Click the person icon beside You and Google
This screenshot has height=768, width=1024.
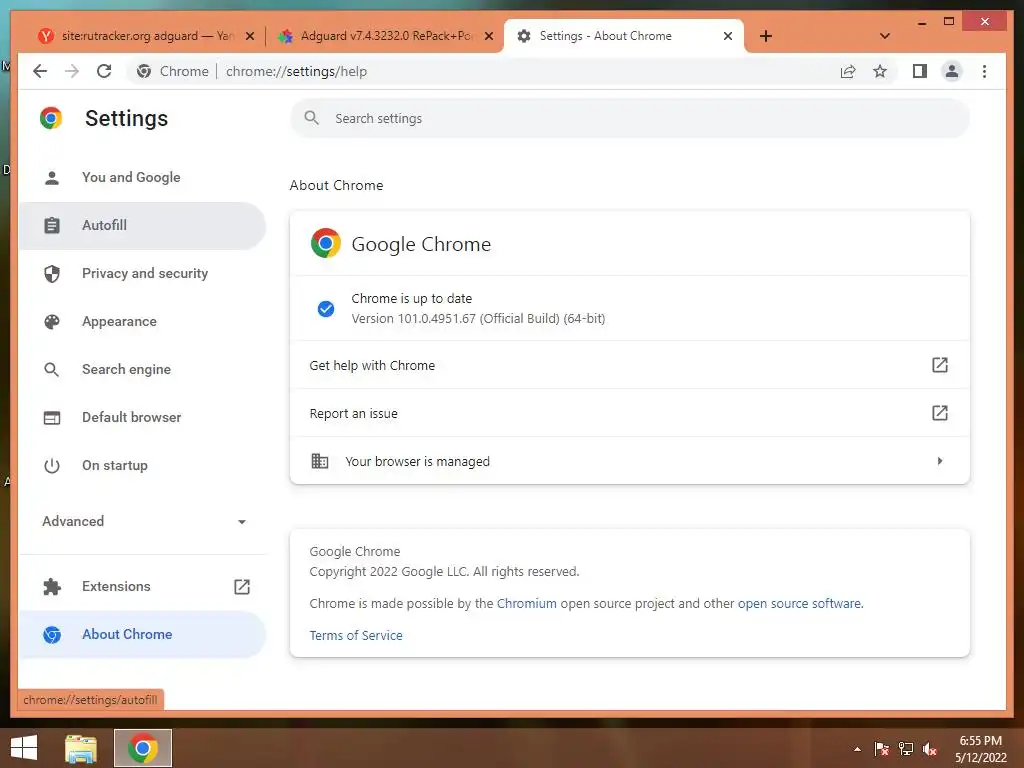pos(52,178)
